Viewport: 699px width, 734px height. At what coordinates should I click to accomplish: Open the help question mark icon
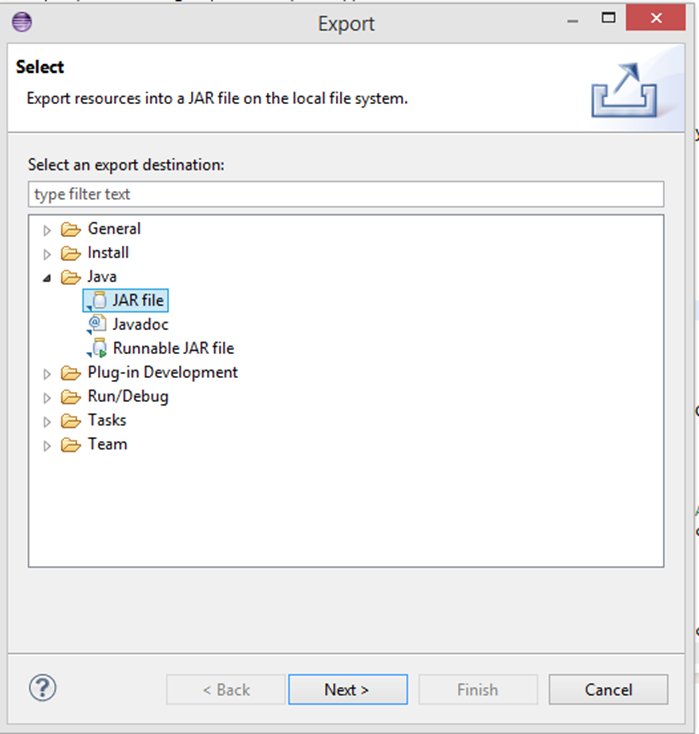43,688
